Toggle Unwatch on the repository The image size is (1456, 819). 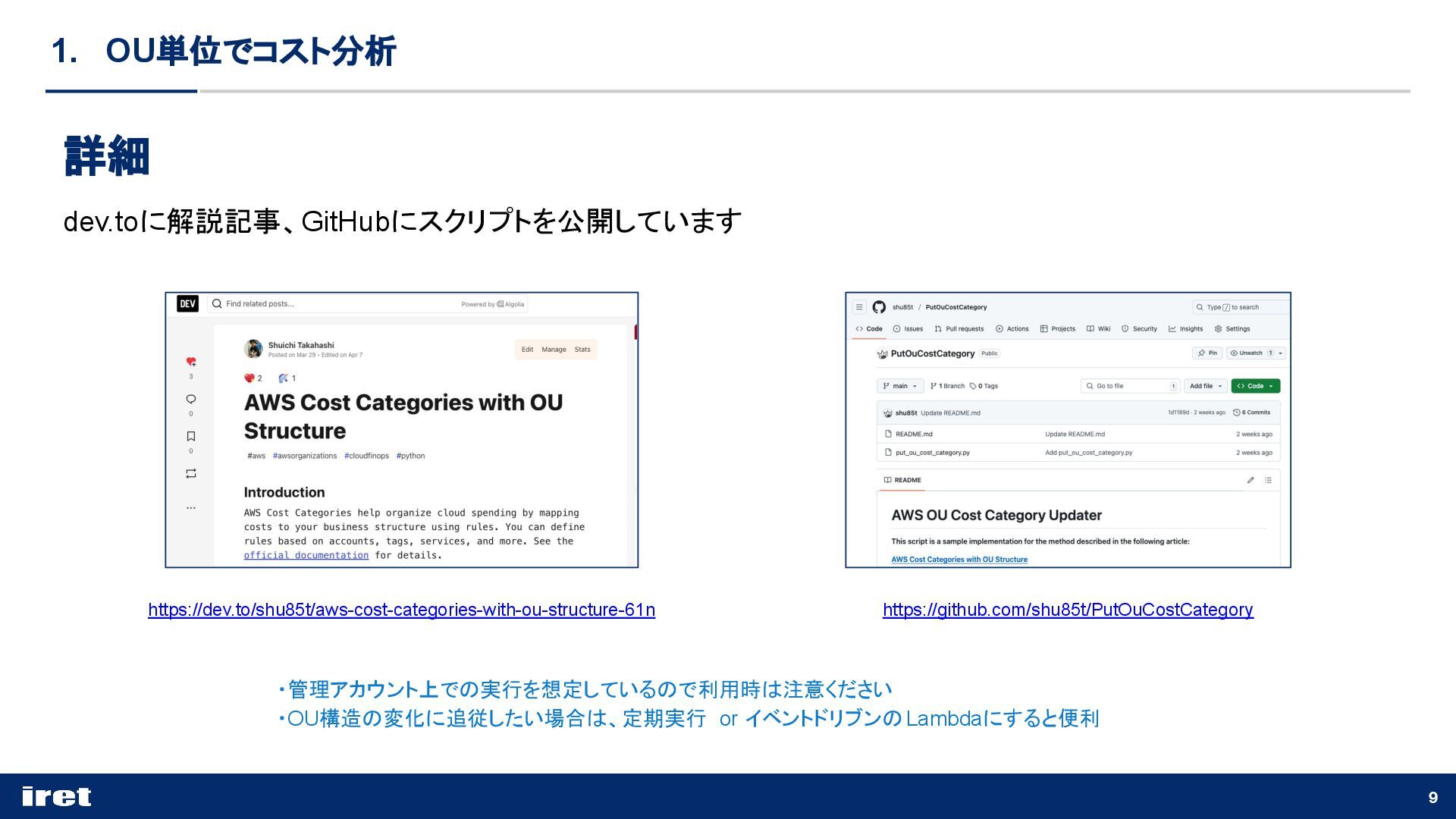click(x=1251, y=353)
